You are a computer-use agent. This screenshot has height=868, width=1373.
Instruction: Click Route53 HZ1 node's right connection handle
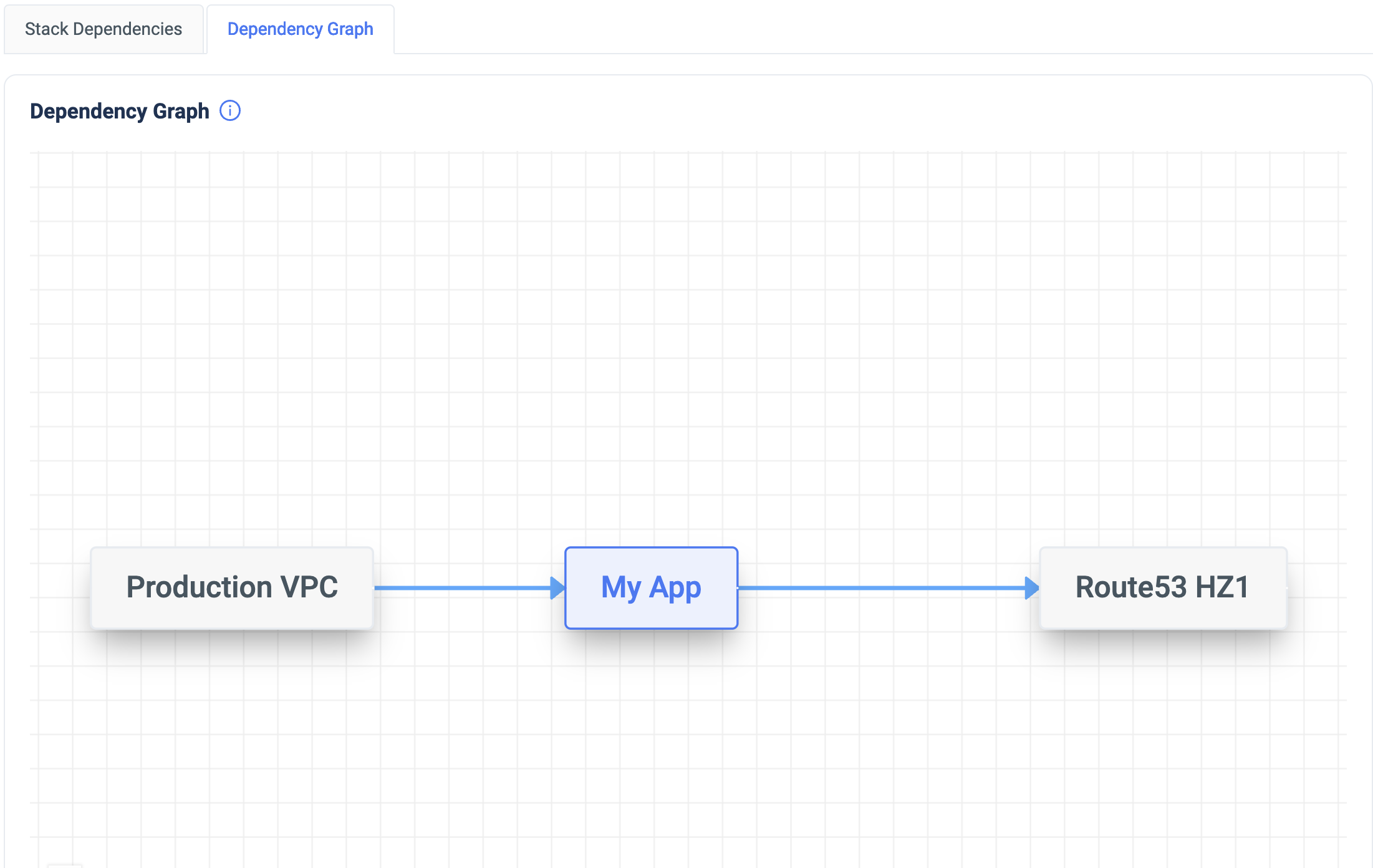tap(1286, 588)
